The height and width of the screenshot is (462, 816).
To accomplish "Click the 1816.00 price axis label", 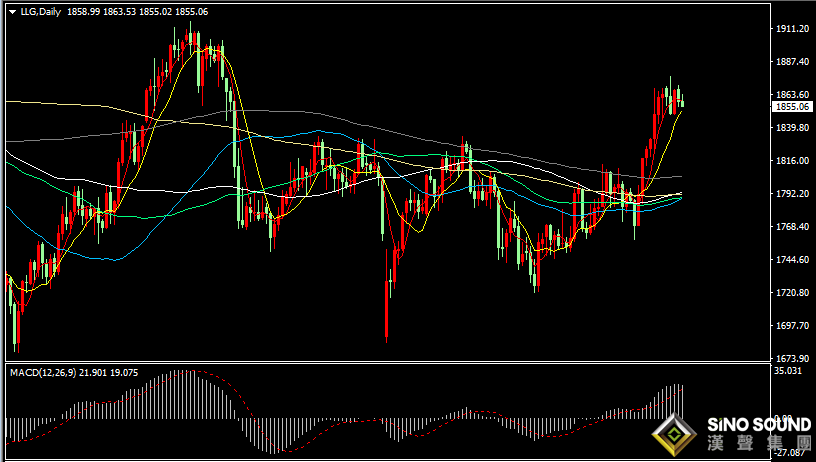I will [793, 160].
